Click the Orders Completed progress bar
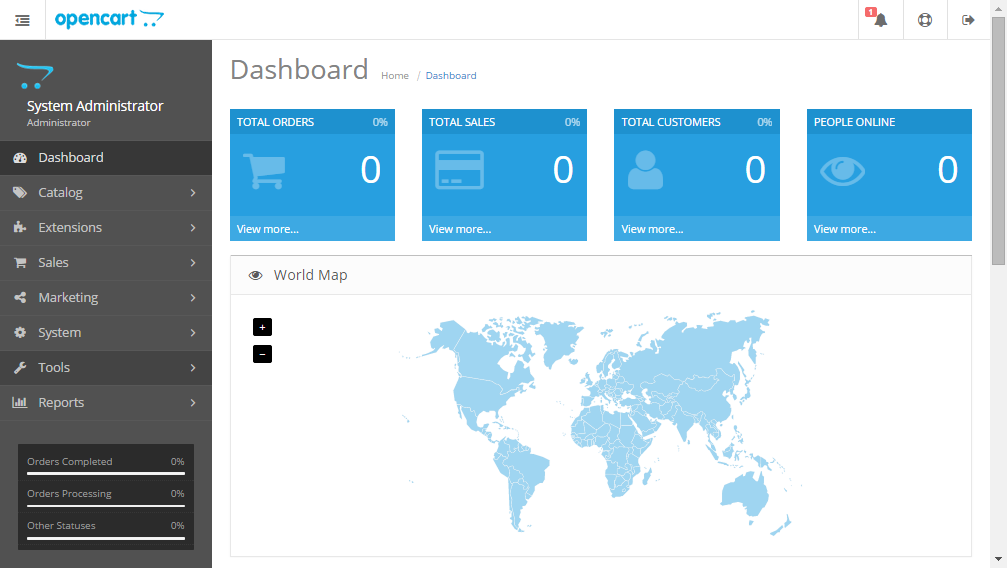This screenshot has height=568, width=1007. pyautogui.click(x=106, y=474)
